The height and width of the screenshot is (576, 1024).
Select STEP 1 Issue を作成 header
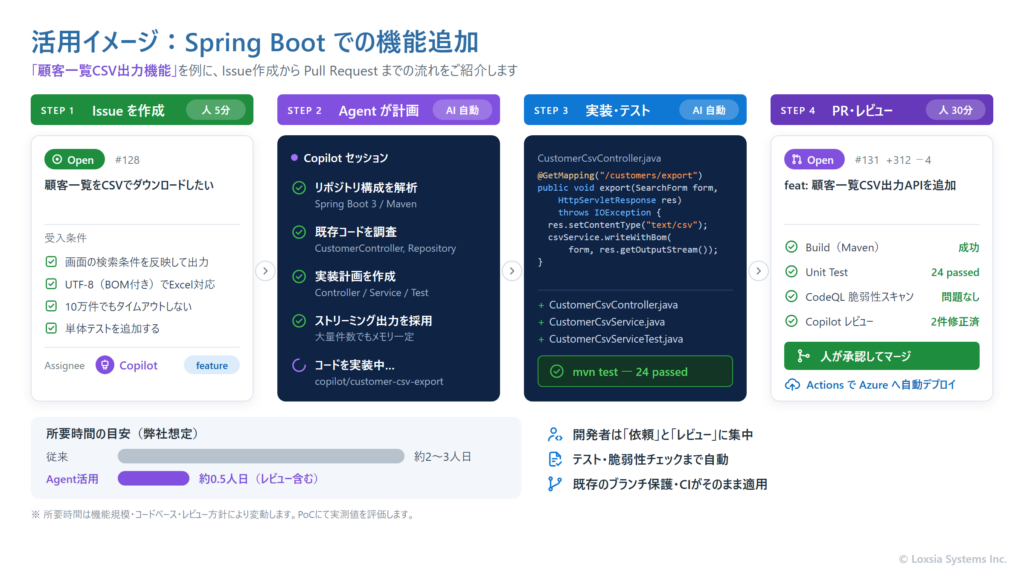click(x=142, y=110)
